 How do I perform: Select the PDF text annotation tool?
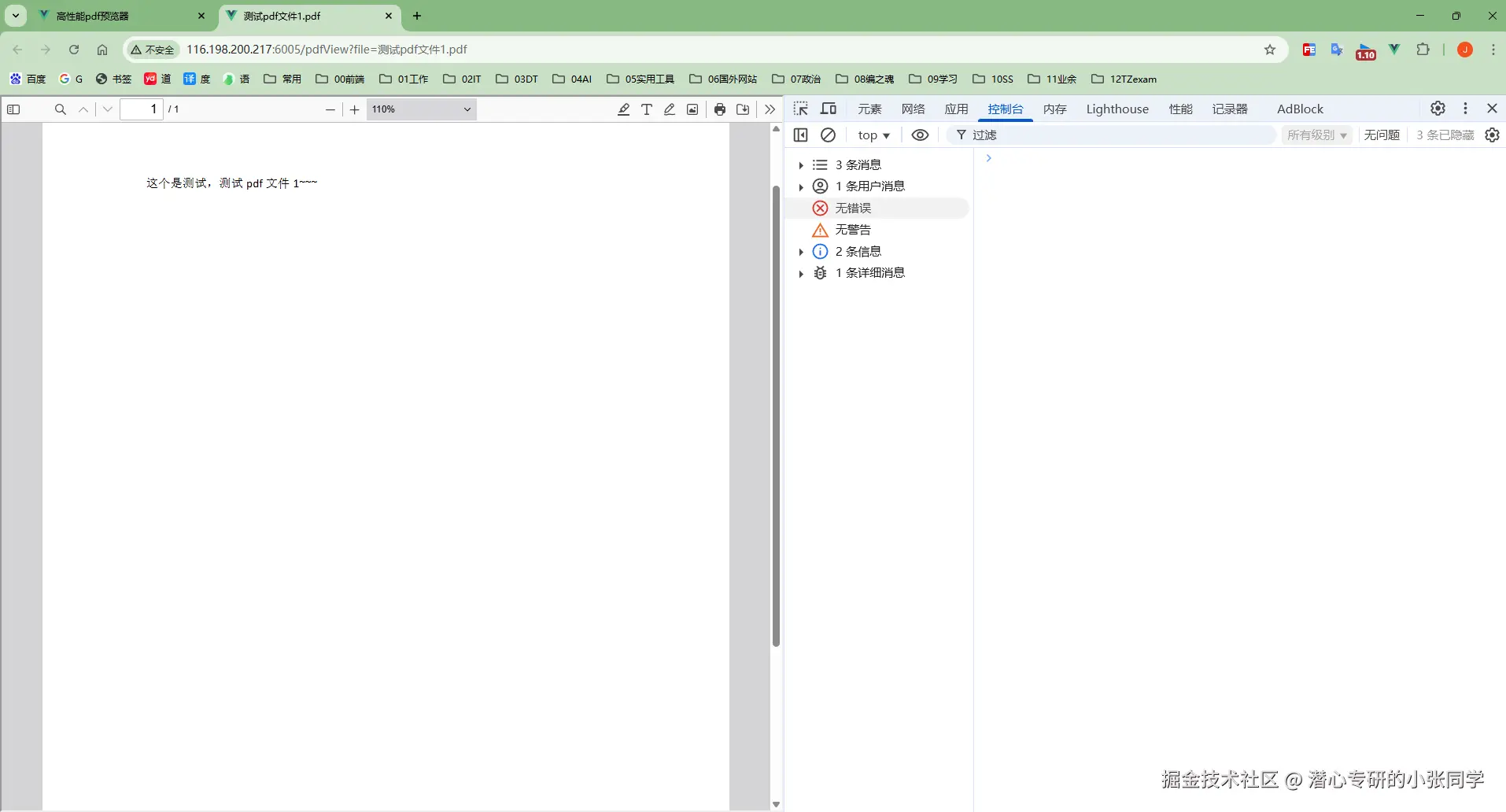point(647,109)
